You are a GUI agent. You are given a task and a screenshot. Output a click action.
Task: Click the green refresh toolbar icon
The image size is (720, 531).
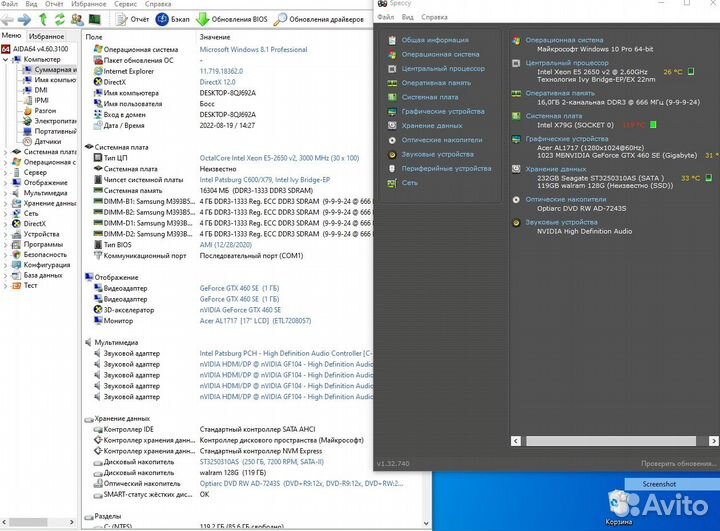(x=60, y=19)
